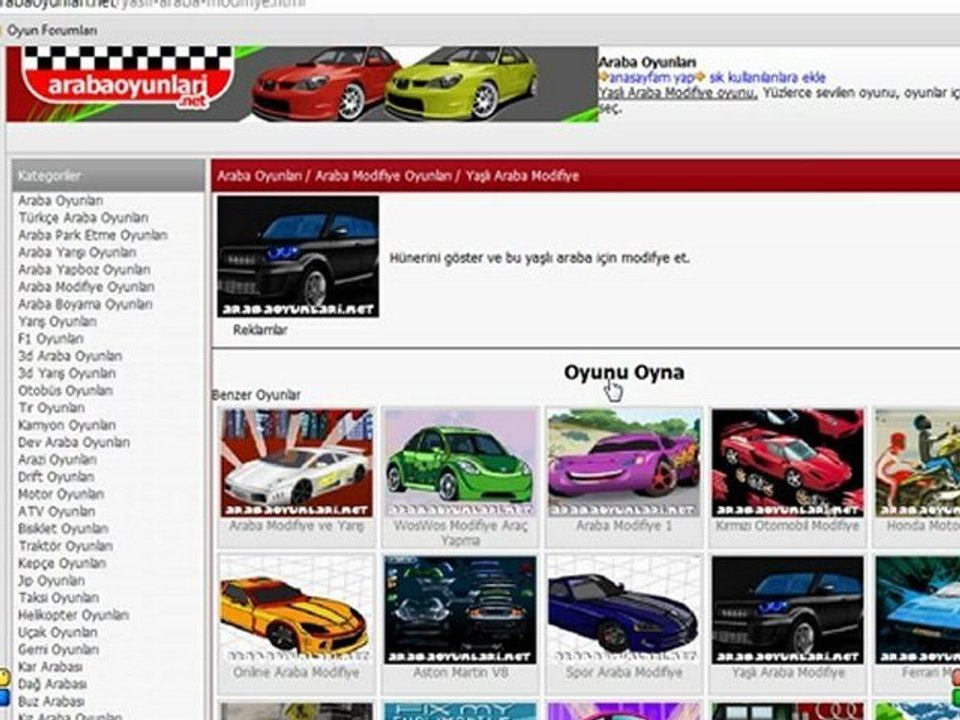Select Türkçe Araba Oyunları category
Image resolution: width=960 pixels, height=720 pixels.
pos(83,217)
